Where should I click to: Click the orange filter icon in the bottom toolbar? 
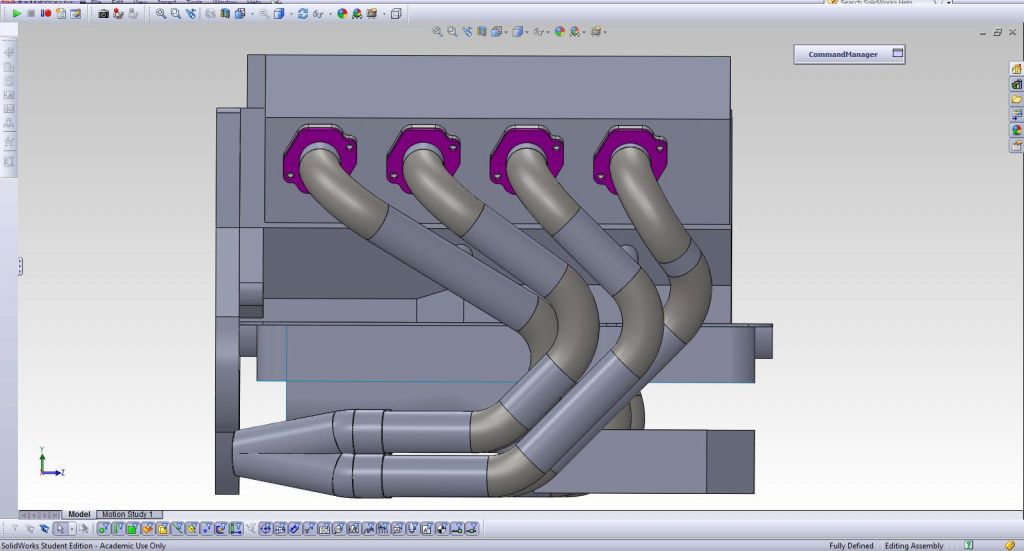(148, 529)
